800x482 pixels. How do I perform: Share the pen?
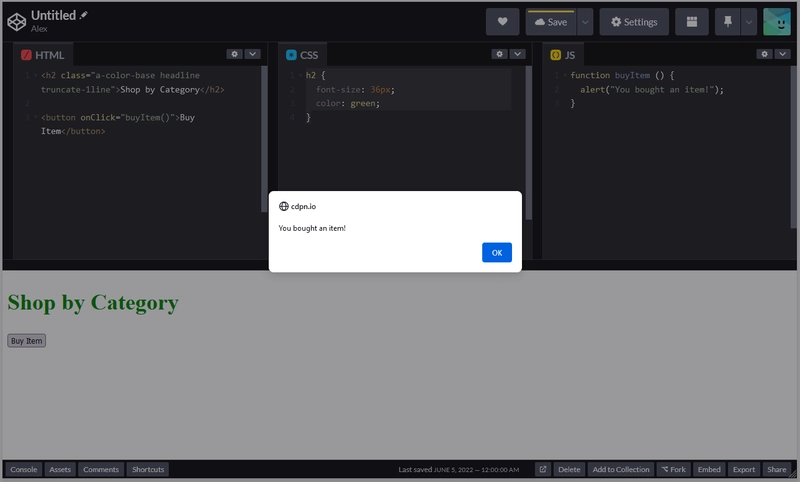(x=777, y=469)
